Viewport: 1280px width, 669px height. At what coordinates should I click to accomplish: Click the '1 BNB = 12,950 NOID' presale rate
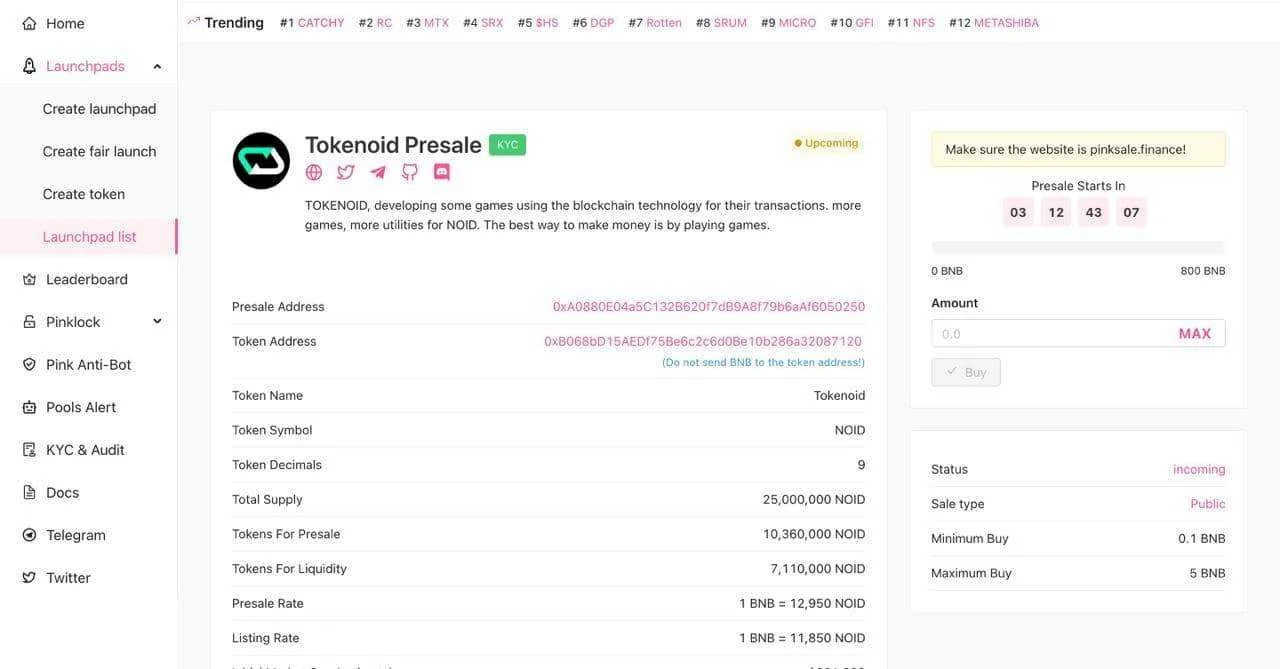click(802, 604)
